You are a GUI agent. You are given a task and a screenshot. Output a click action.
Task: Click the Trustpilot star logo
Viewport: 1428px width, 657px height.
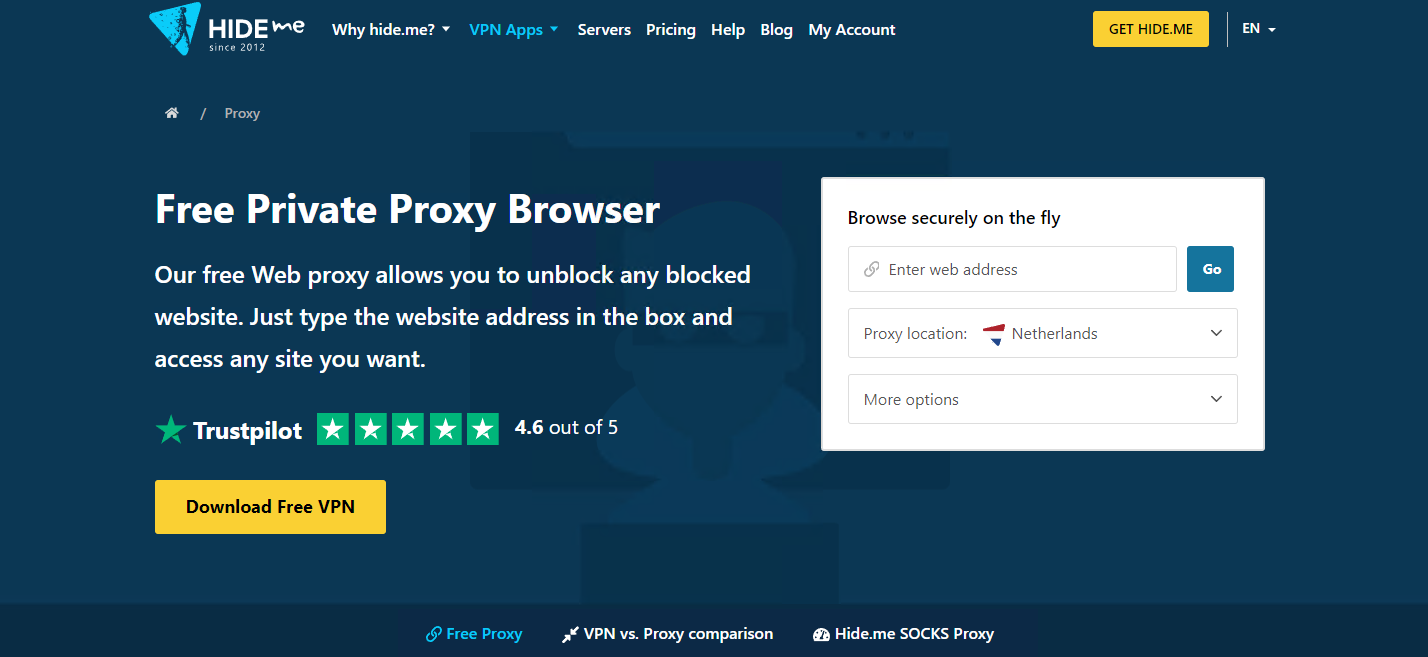[171, 430]
